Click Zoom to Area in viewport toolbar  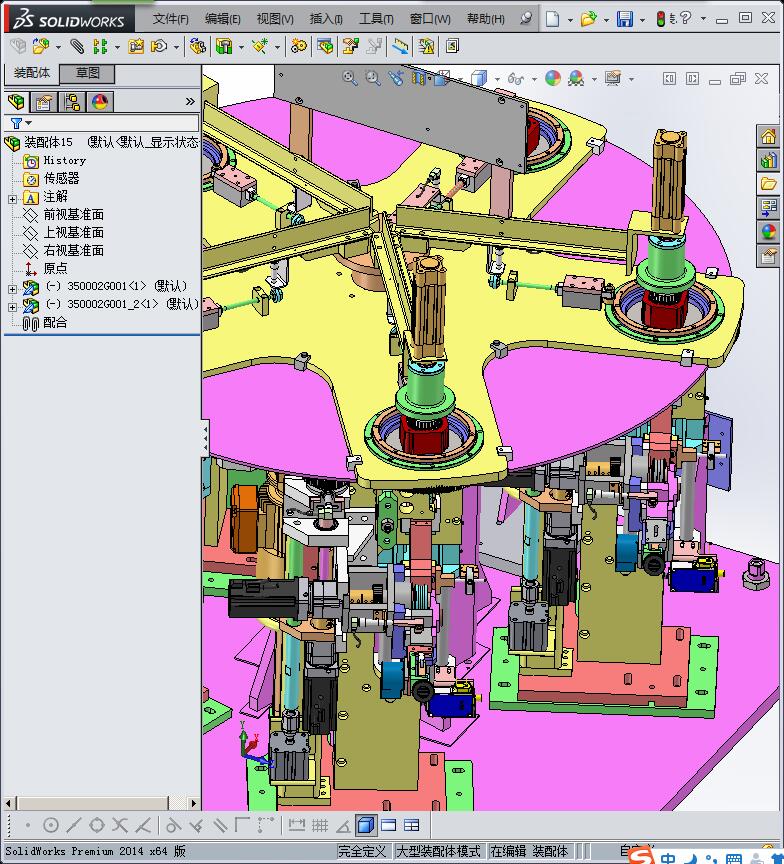point(373,78)
